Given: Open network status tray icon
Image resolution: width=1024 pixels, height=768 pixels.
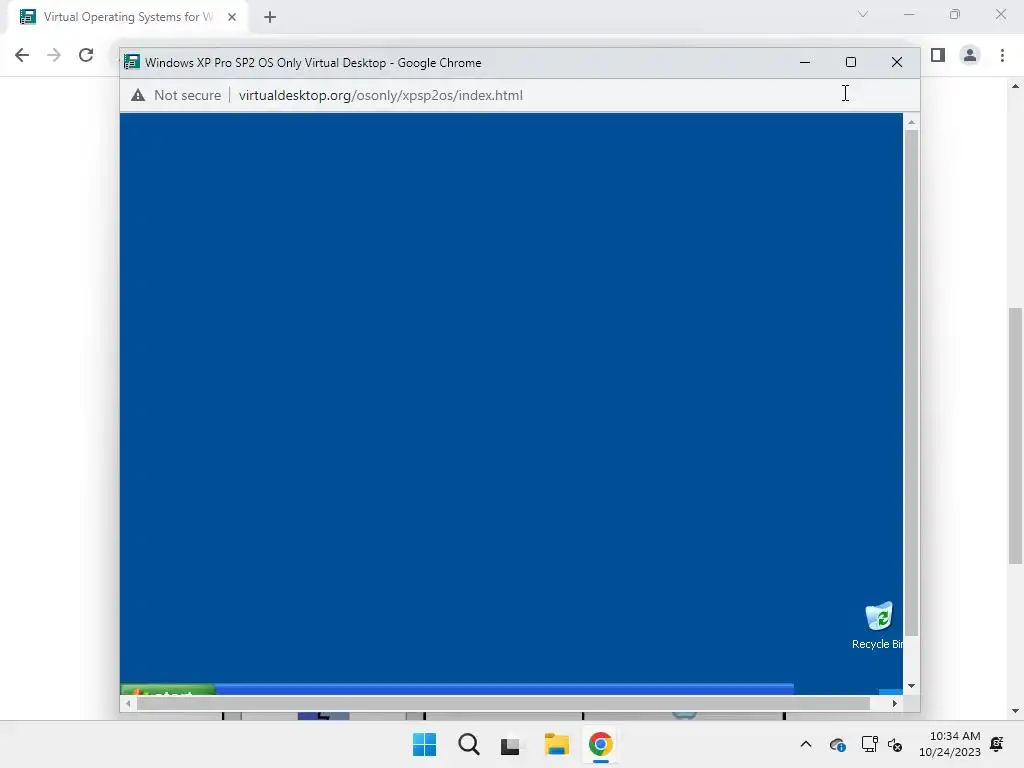Looking at the screenshot, I should click(869, 744).
